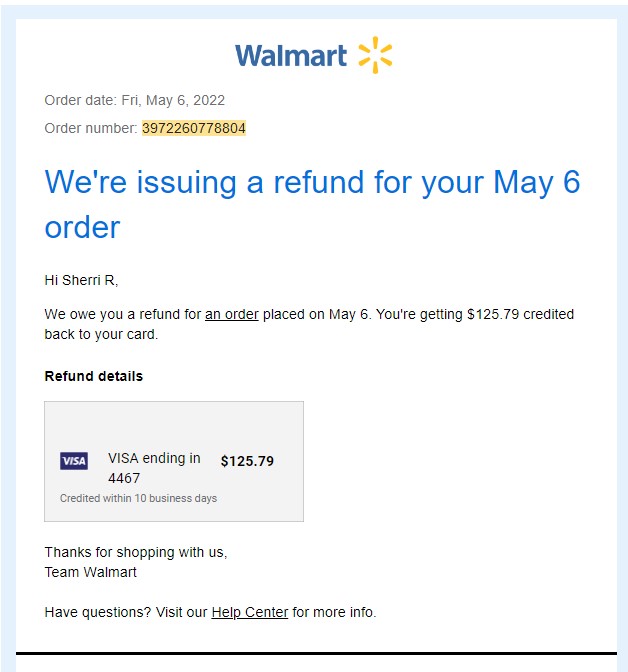This screenshot has height=672, width=628.
Task: Click the $125.79 amount in body sentence
Action: coord(493,314)
